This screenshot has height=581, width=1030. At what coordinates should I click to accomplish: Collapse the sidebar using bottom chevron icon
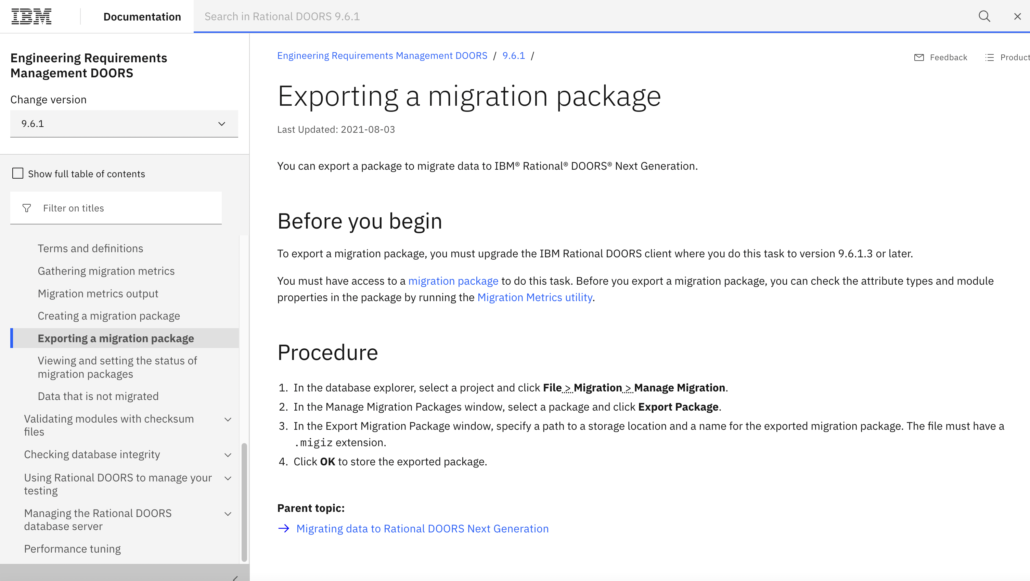point(235,577)
